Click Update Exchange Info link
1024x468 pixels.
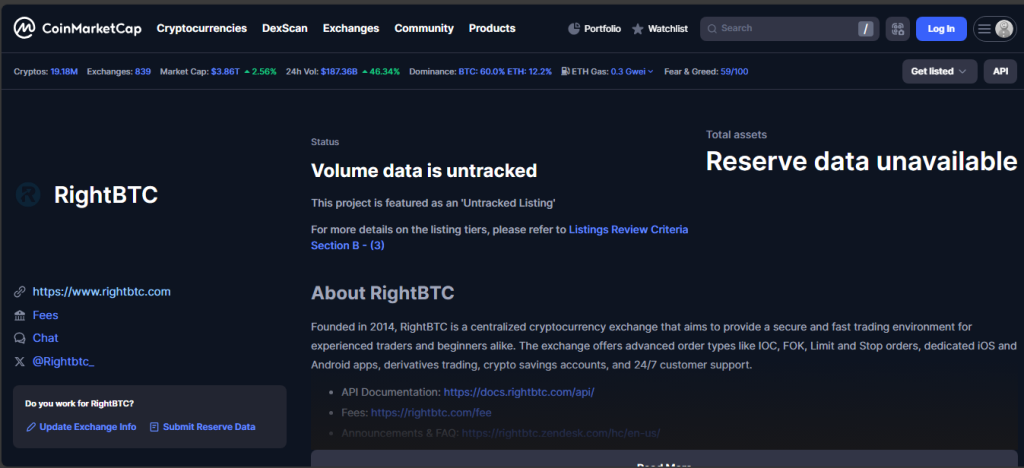click(88, 427)
